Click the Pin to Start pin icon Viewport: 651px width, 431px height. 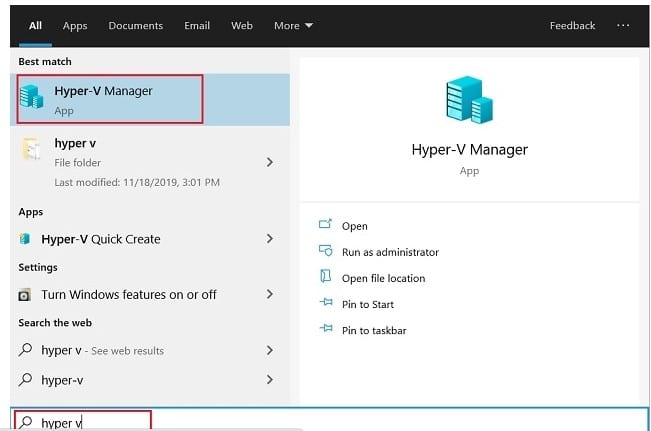326,303
